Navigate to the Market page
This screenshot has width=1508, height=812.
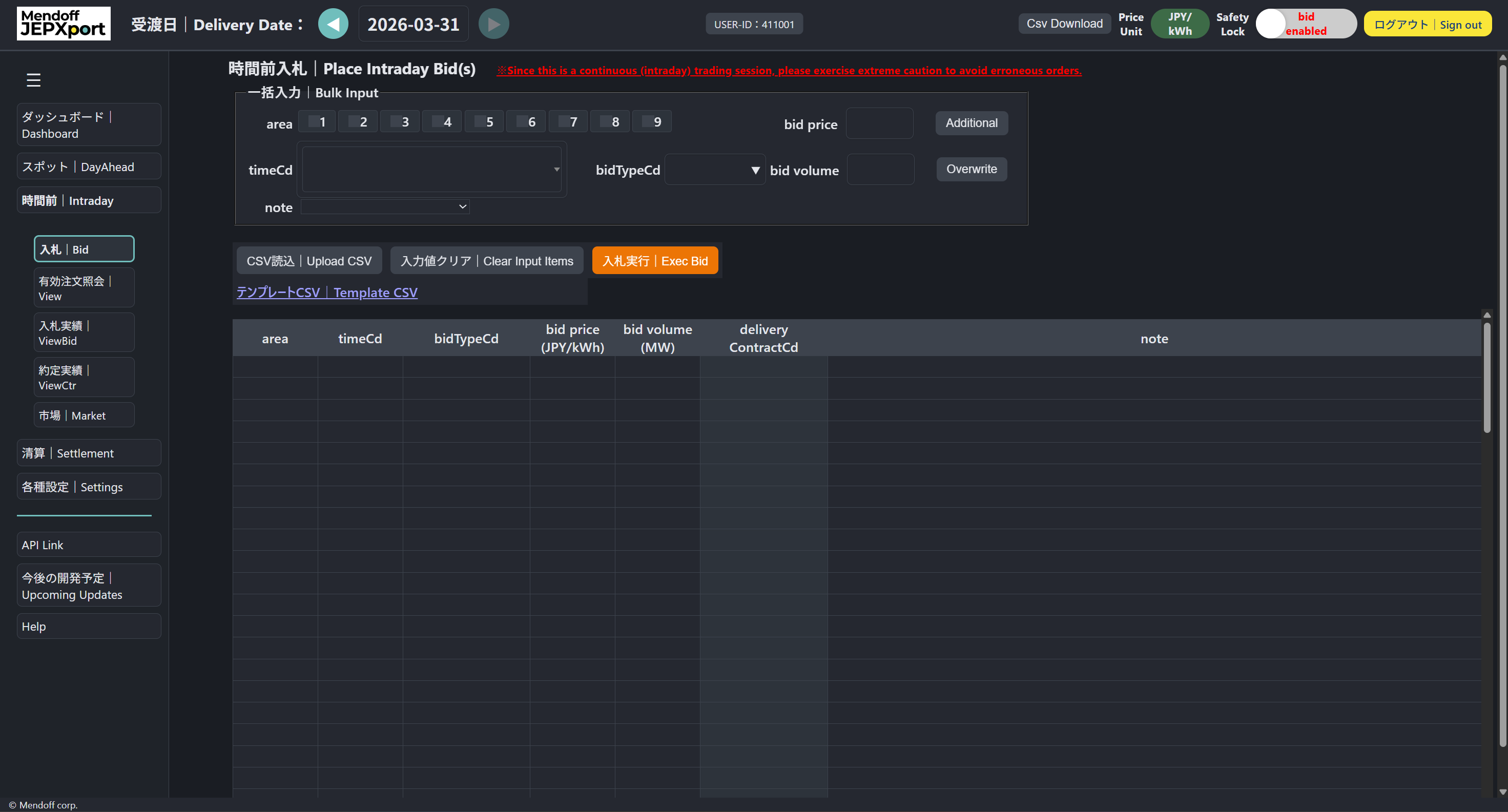click(x=84, y=414)
